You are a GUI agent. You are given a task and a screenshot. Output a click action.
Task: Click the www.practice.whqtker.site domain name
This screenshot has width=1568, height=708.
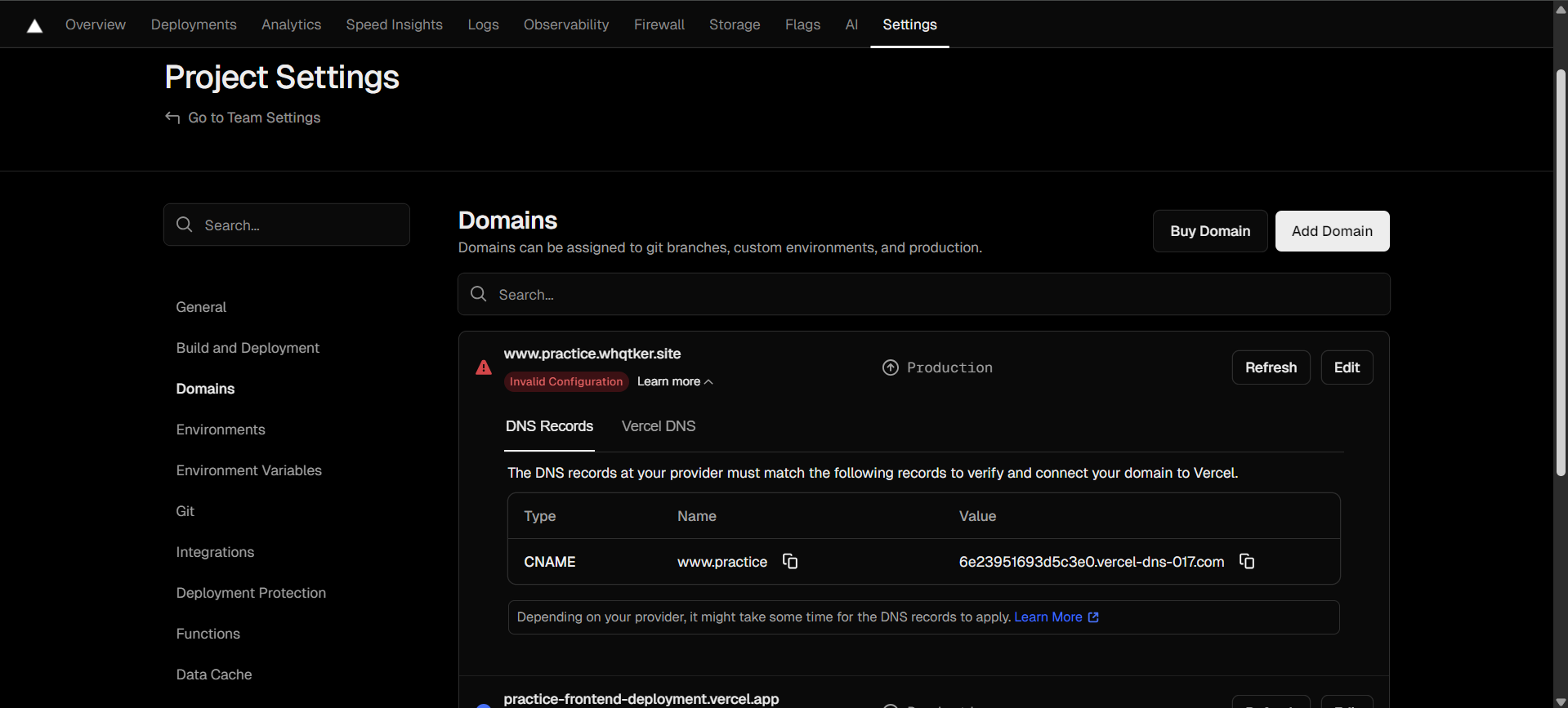point(592,354)
